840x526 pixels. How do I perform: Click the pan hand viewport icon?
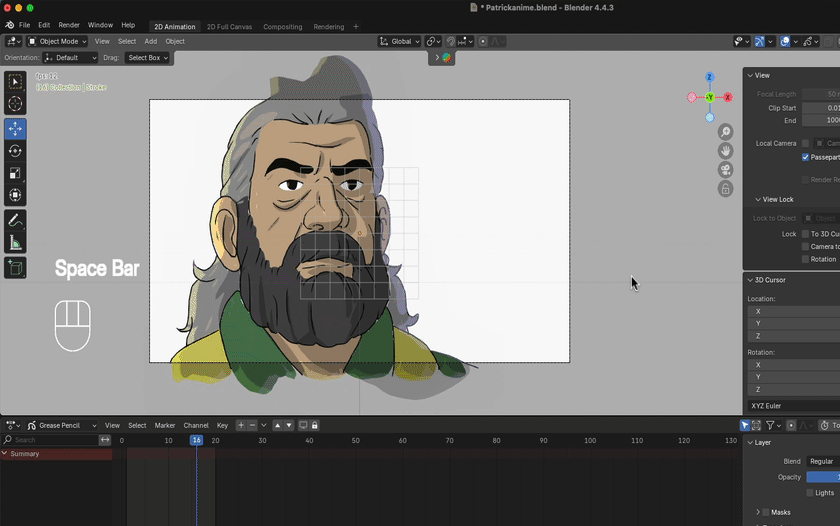point(726,151)
